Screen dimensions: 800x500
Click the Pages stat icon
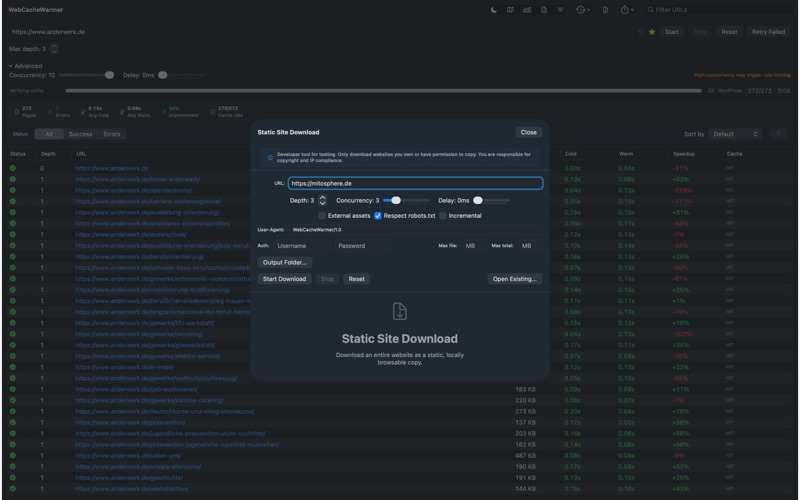coord(17,112)
